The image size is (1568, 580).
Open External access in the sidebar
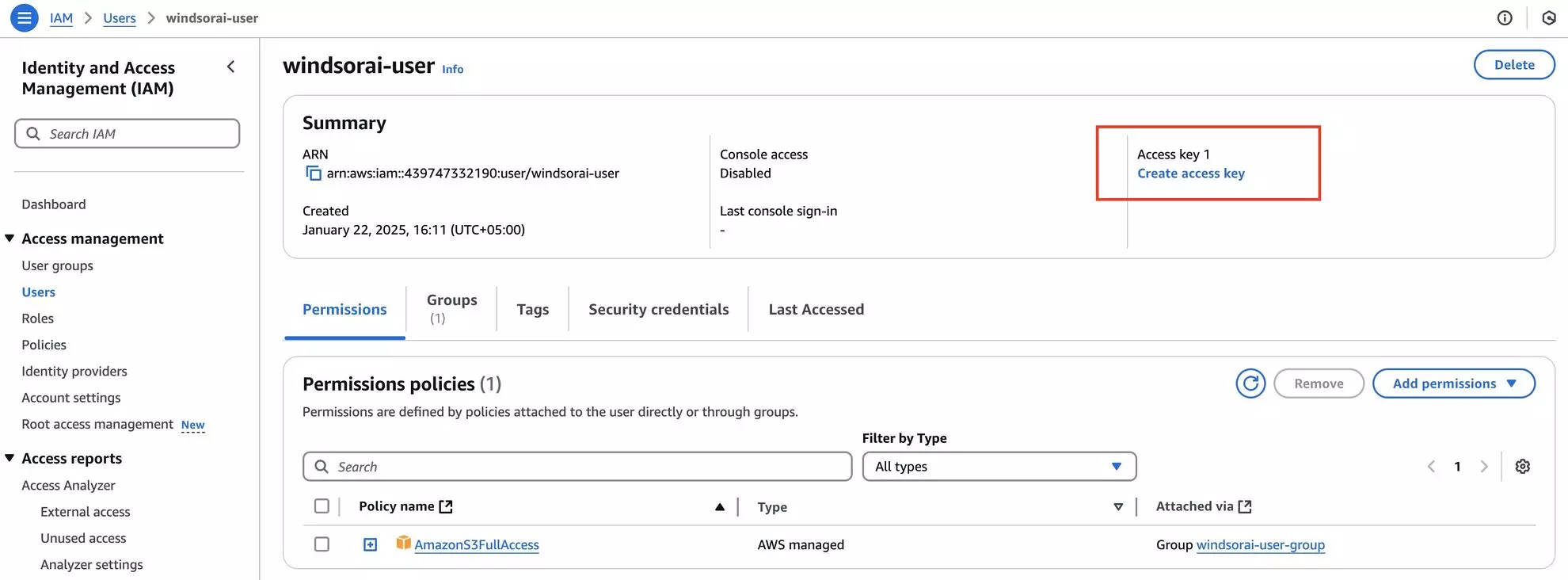tap(86, 512)
